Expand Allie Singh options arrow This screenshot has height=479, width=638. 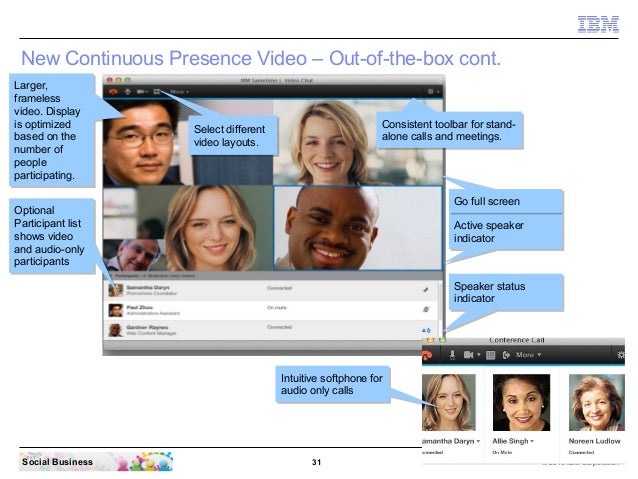tap(532, 441)
